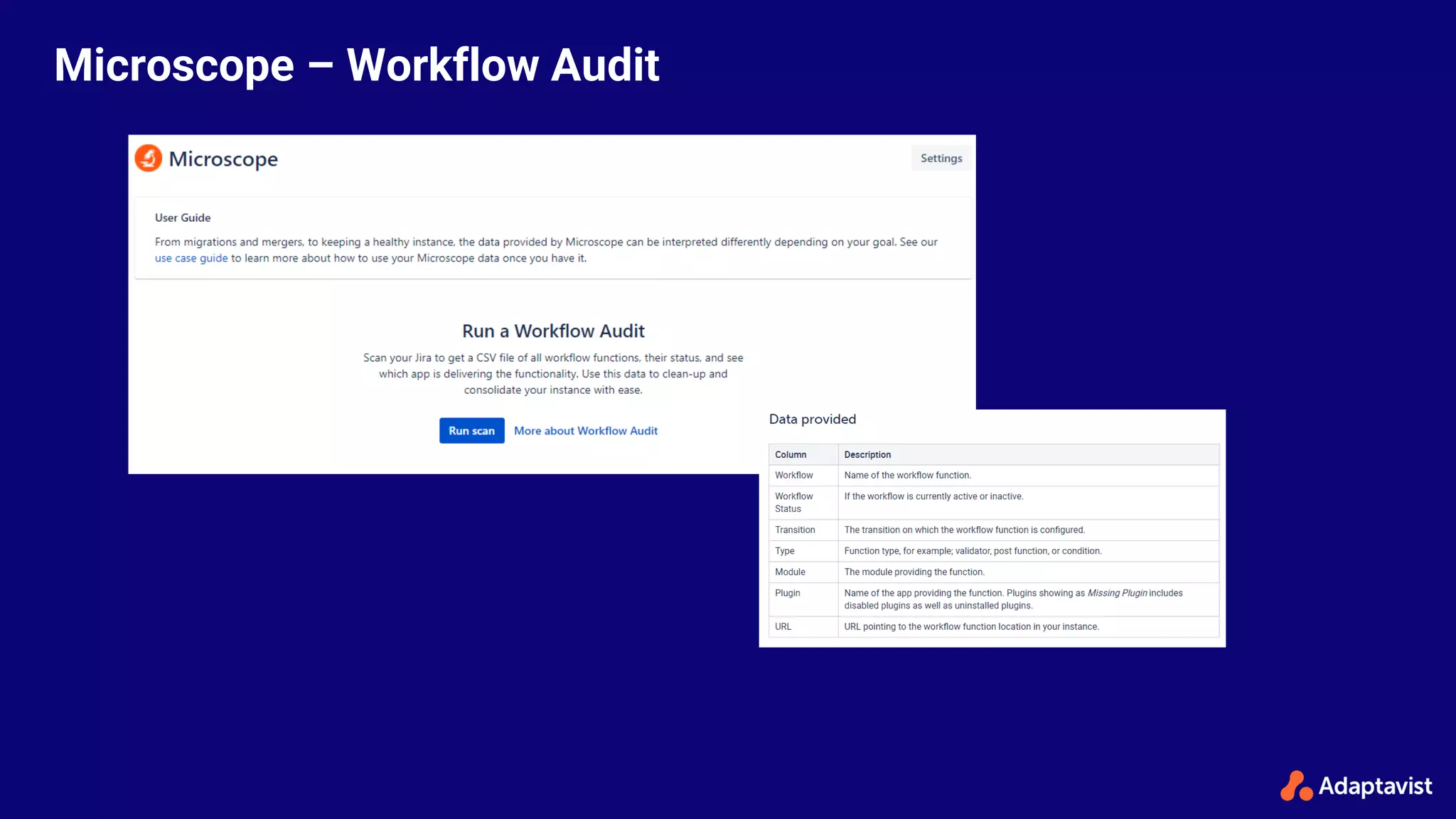Viewport: 1456px width, 819px height.
Task: Click the Adaptavist logo icon
Action: tap(1296, 786)
